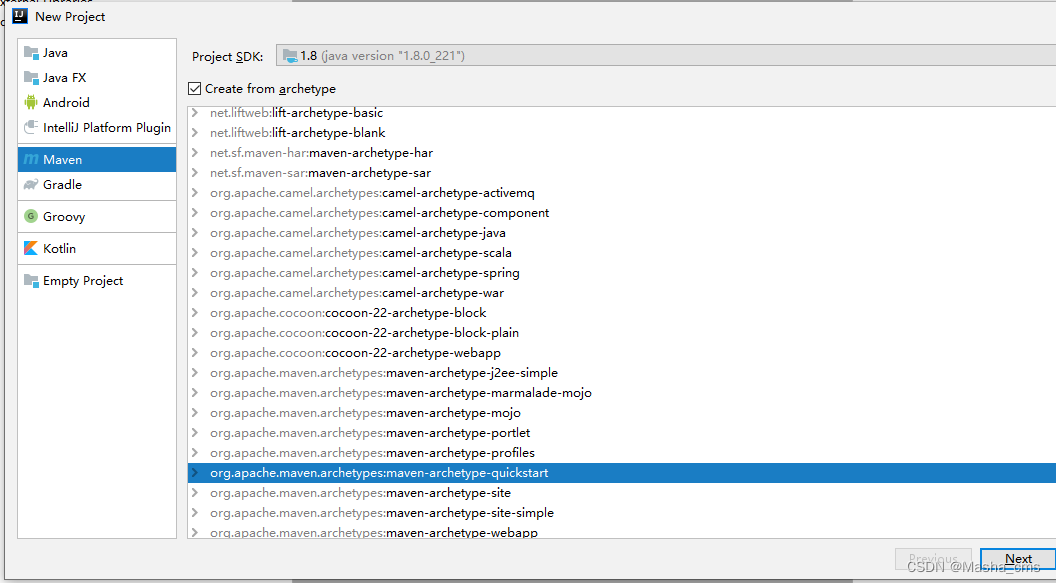This screenshot has width=1056, height=583.
Task: Click the Java project type icon
Action: (31, 53)
